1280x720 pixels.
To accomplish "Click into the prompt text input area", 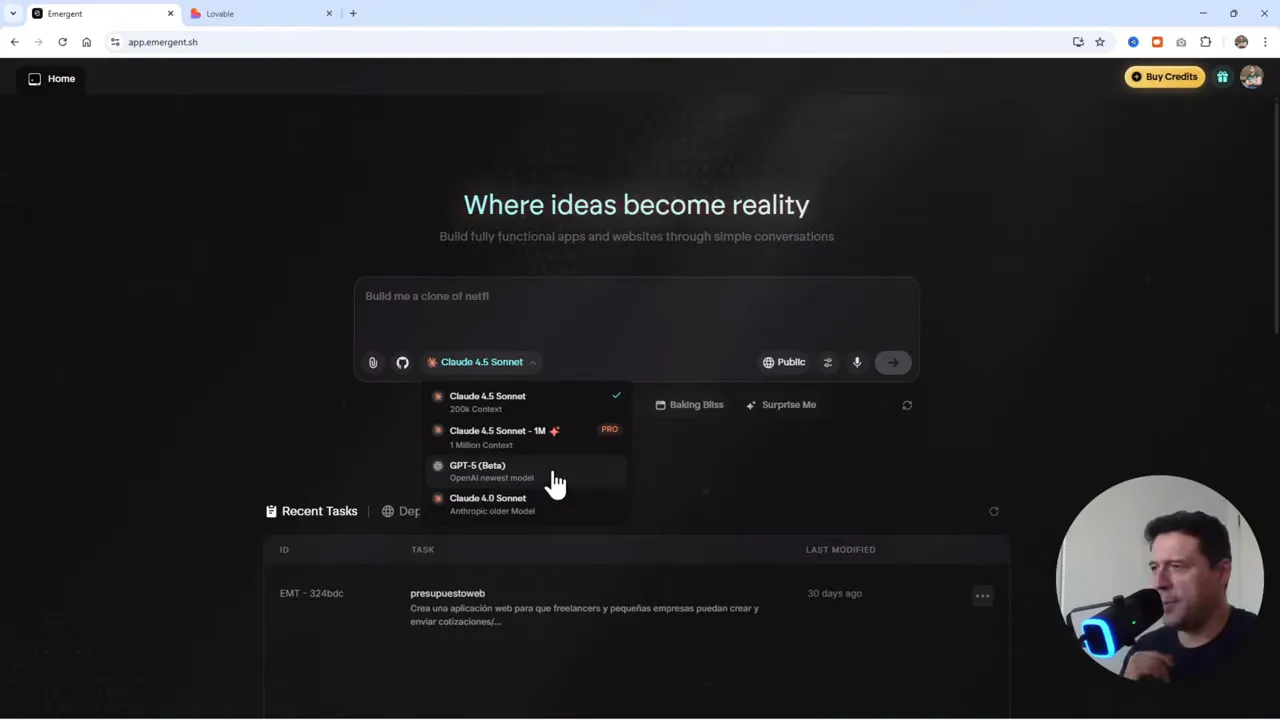I will (x=636, y=310).
